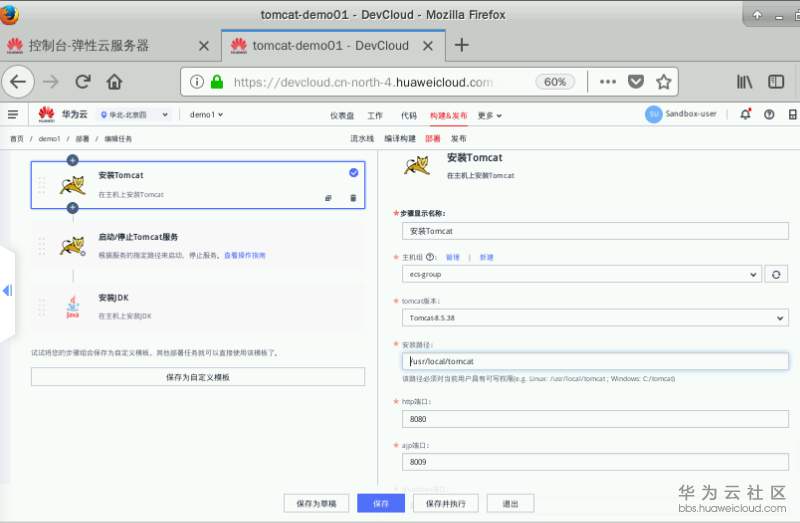Focus the http port 8080 field
Image resolution: width=800 pixels, height=523 pixels.
pos(595,419)
